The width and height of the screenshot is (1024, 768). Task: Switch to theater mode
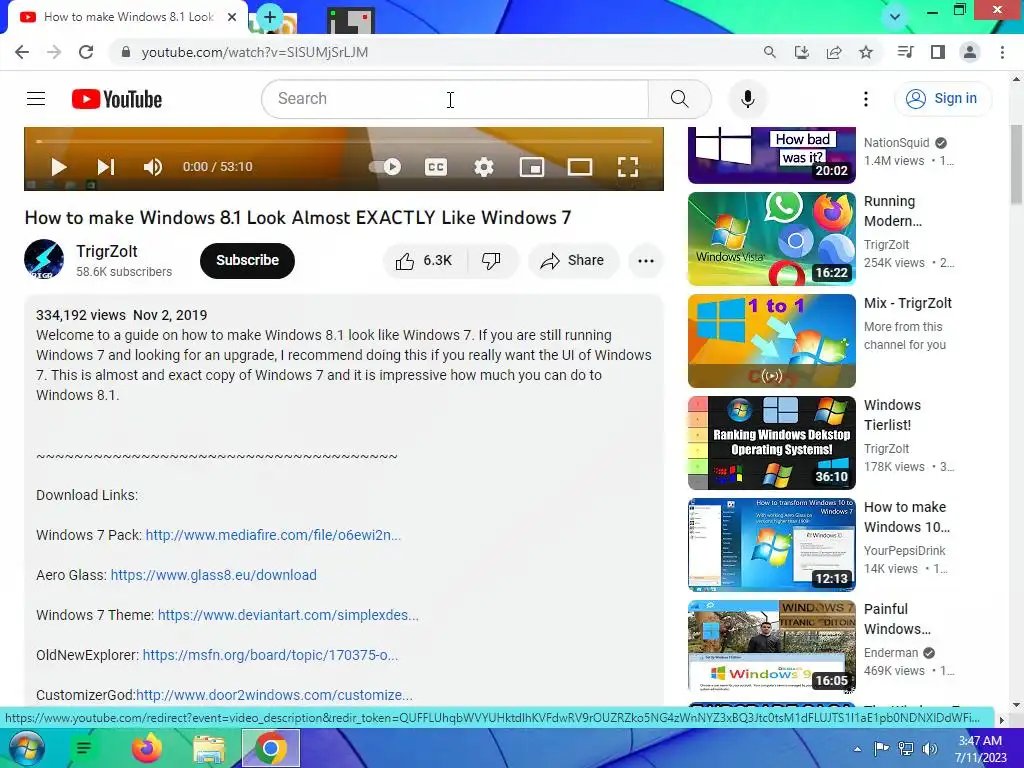coord(579,167)
